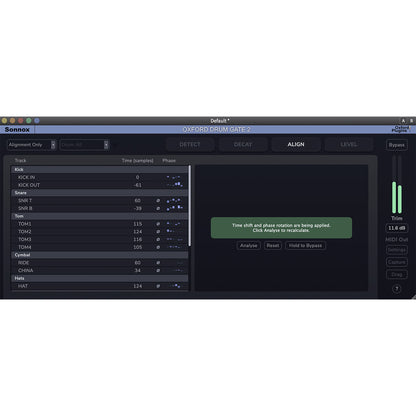
Task: Open the help question mark icon
Action: click(396, 289)
